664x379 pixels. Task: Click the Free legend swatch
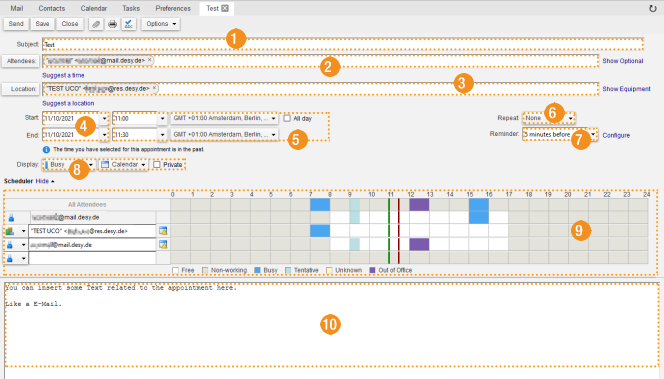175,270
